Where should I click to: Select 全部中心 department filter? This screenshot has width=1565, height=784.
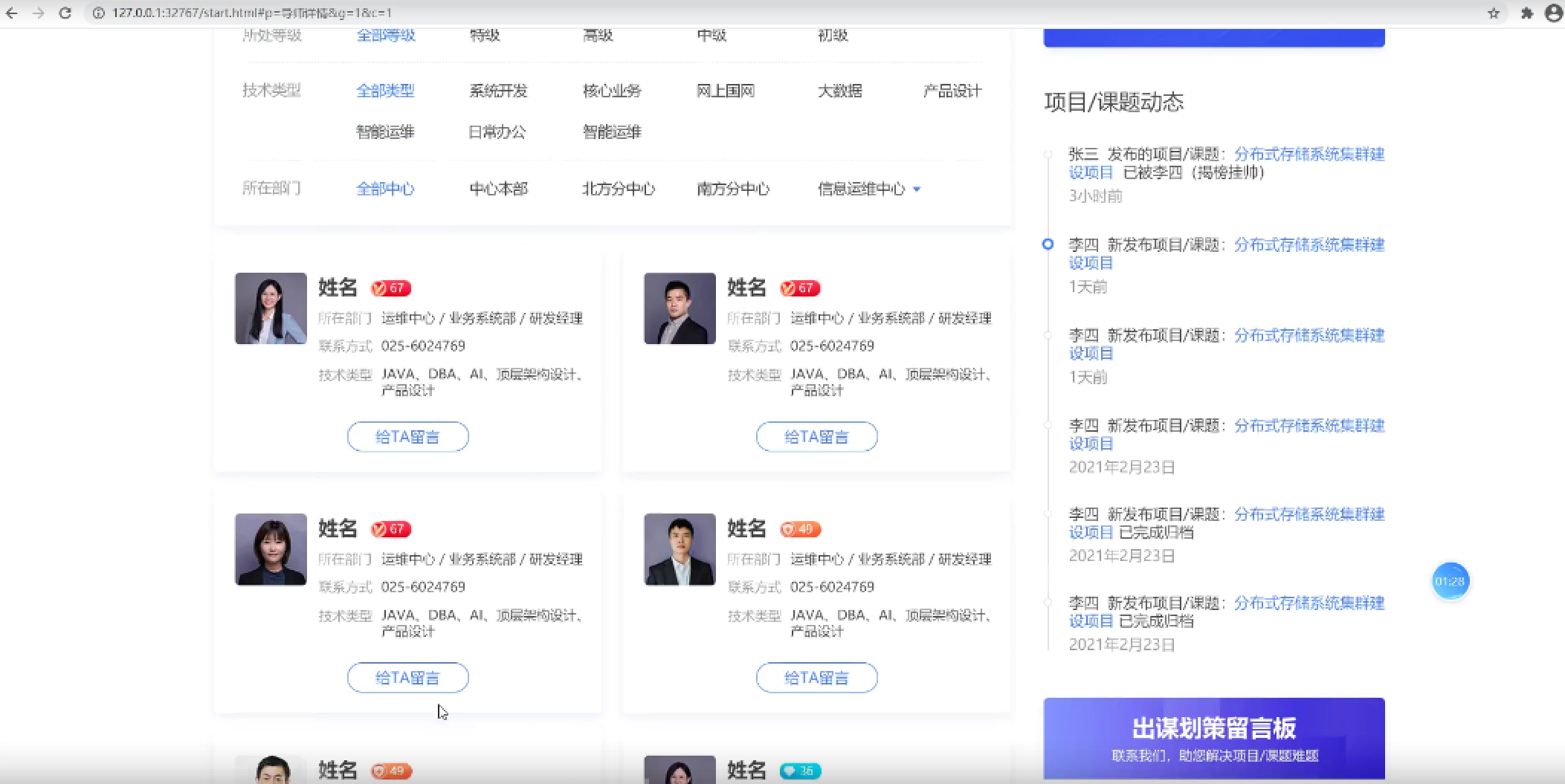[385, 189]
